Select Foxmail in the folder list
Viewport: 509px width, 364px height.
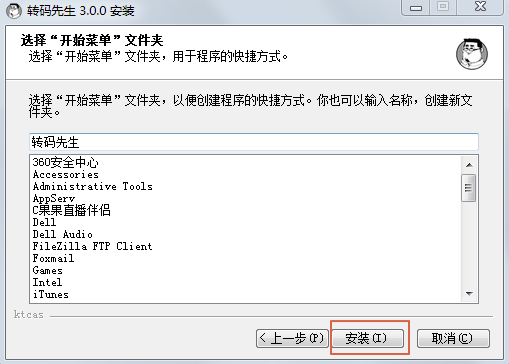53,258
